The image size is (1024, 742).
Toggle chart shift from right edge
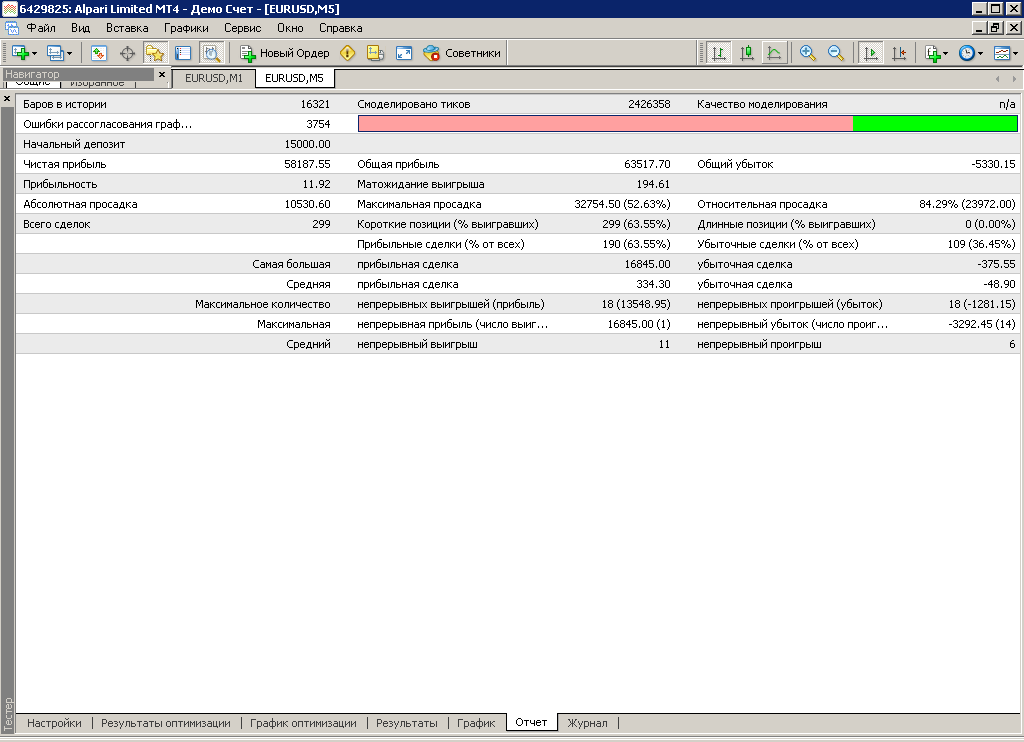click(x=898, y=53)
